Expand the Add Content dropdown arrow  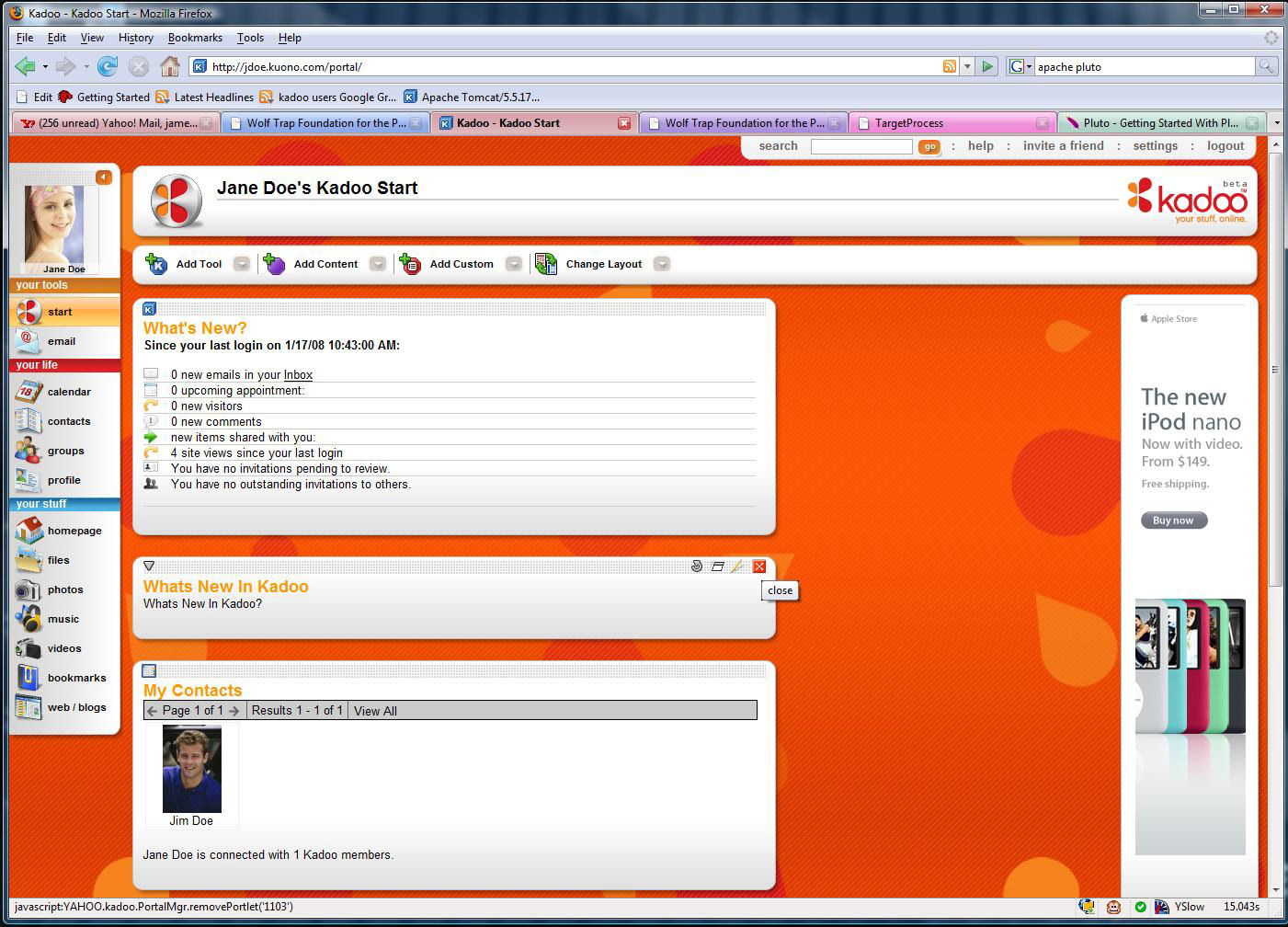point(378,264)
